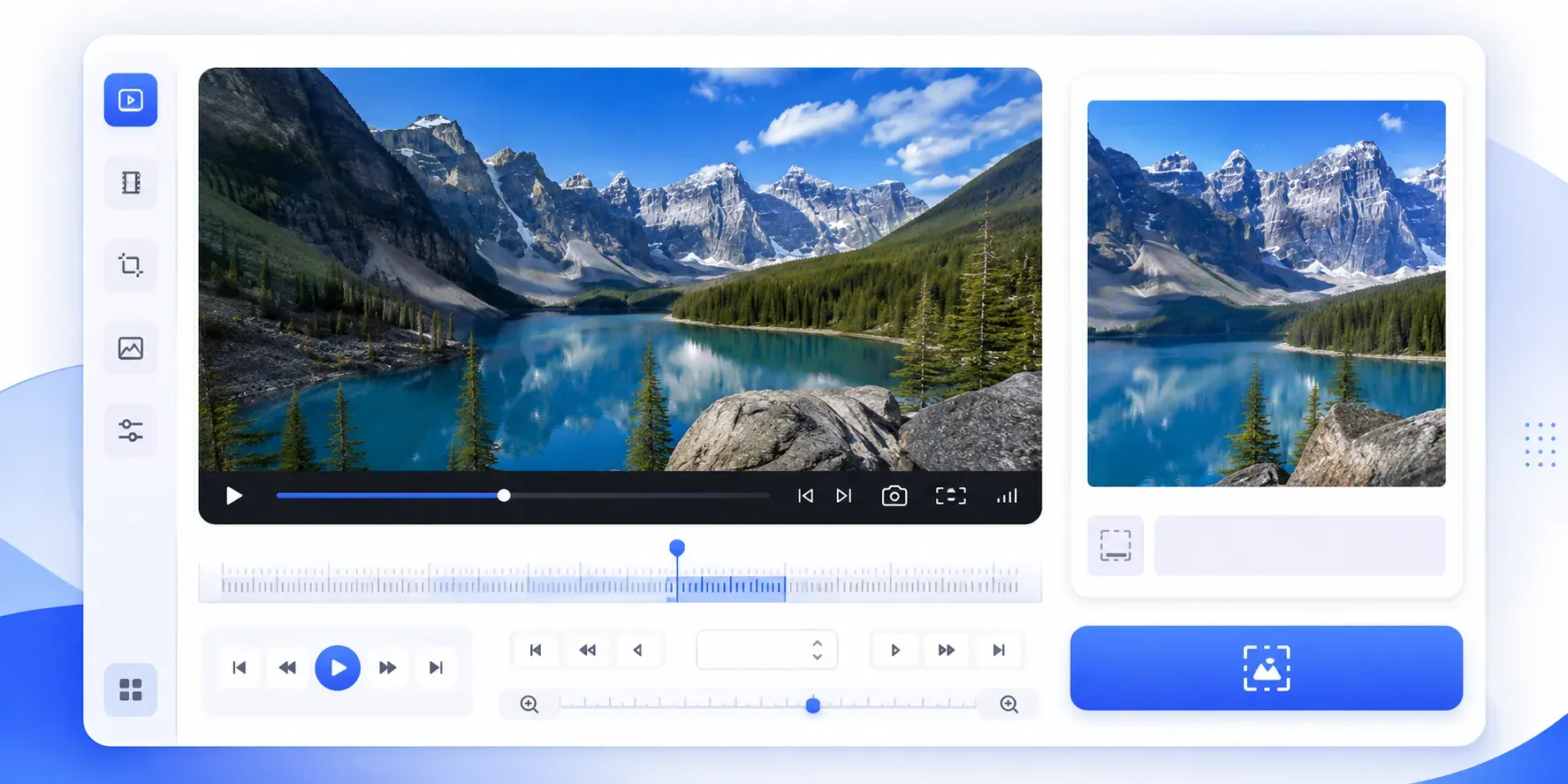Click the zoom in magnifier right of slider
This screenshot has width=1568, height=784.
1009,704
